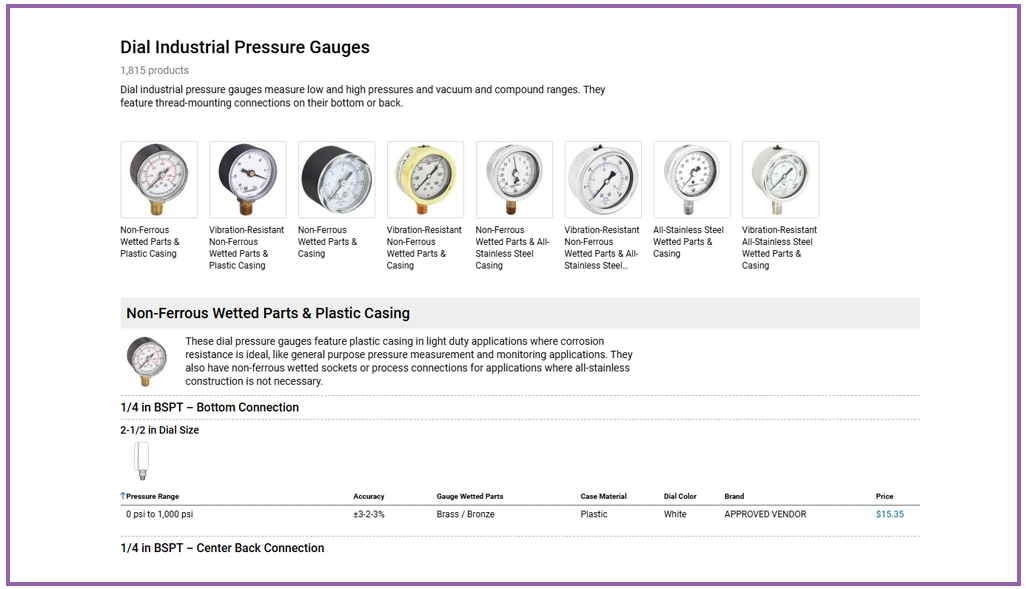This screenshot has height=589, width=1026.
Task: Click the sort arrow beside Pressure Range
Action: (123, 496)
